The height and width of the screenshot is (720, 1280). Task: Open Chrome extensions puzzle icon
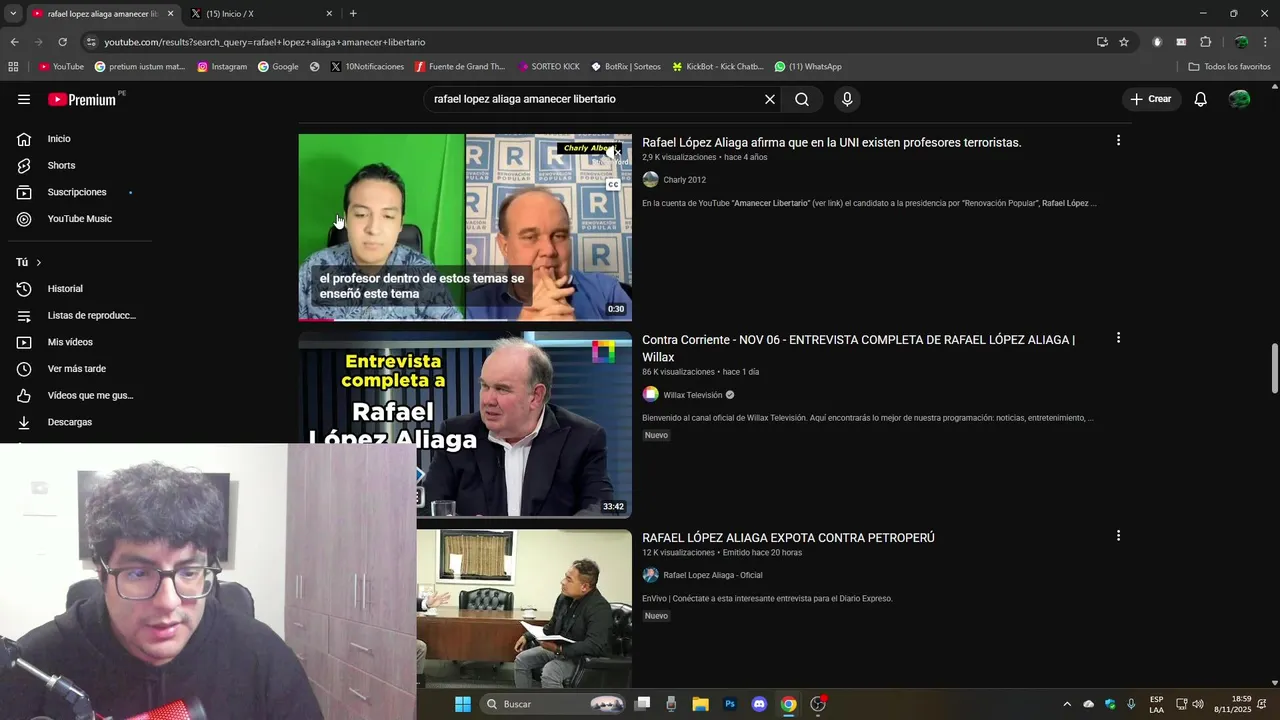click(x=1205, y=42)
